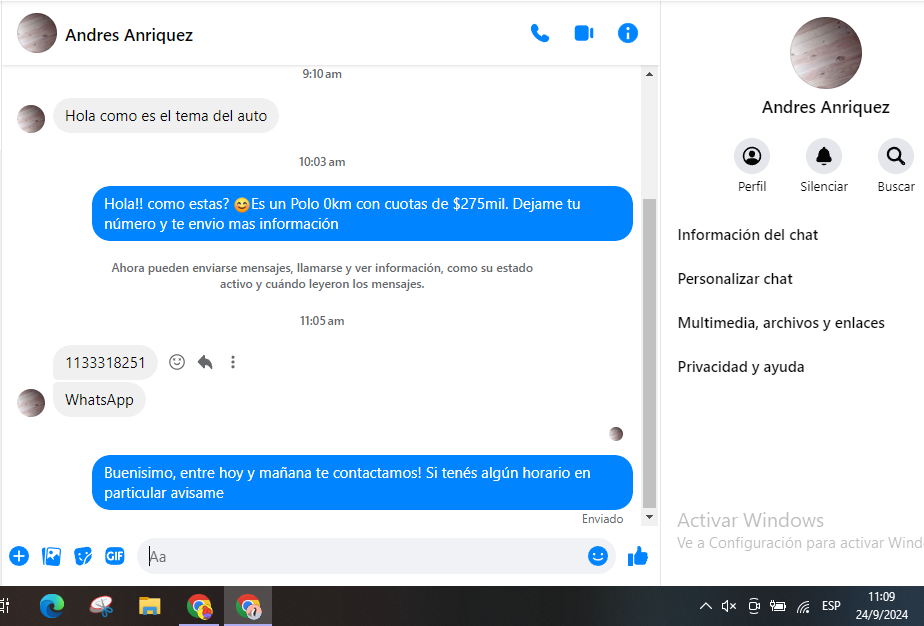Reply to the 1133318251 message using the reply arrow
Screen dimensions: 924x626
click(205, 362)
